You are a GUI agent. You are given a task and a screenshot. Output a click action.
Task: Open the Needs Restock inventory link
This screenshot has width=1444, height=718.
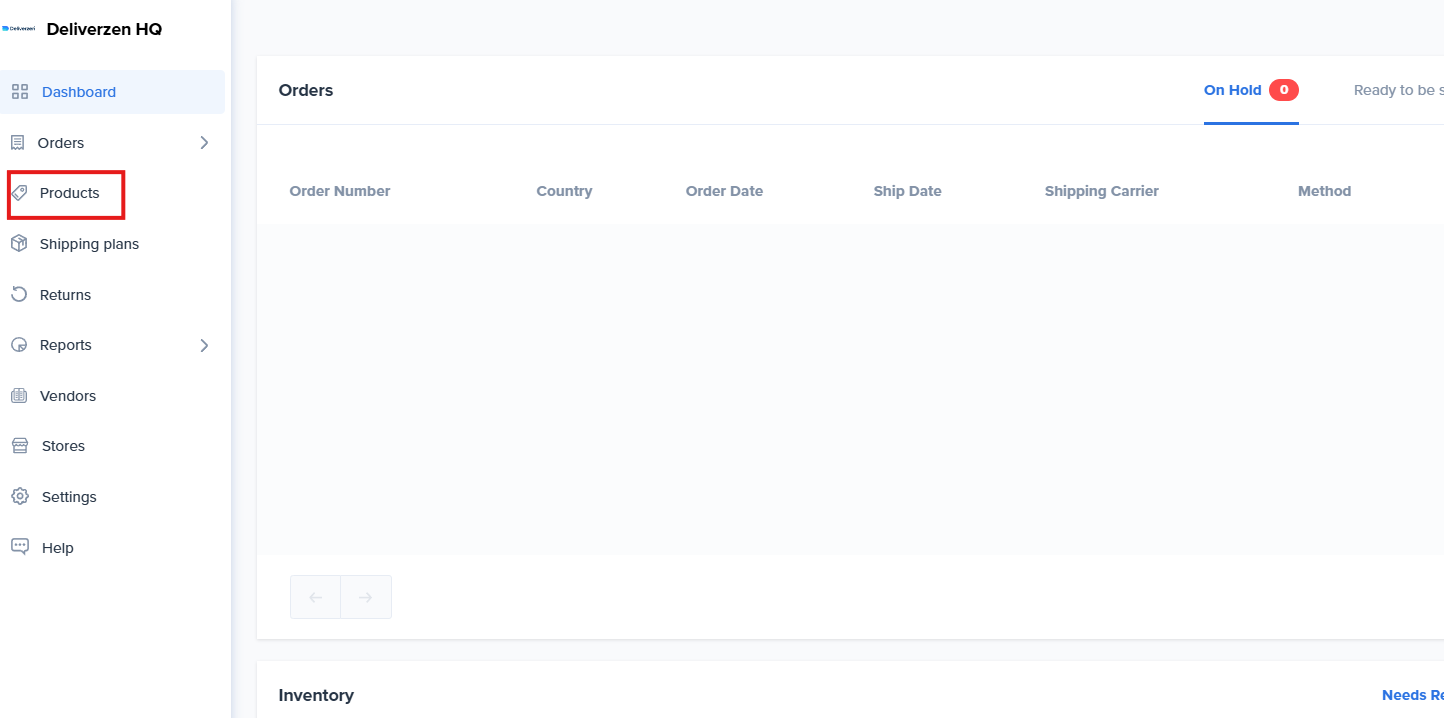[1412, 695]
